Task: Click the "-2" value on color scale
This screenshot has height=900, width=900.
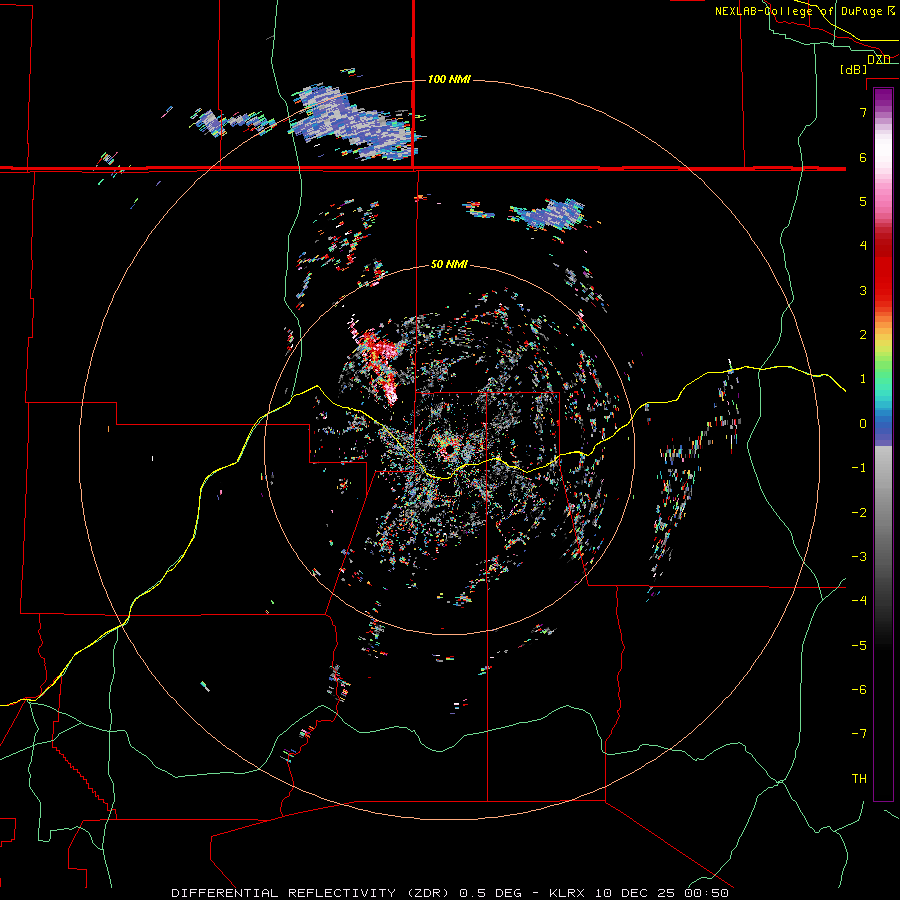Action: (x=859, y=513)
